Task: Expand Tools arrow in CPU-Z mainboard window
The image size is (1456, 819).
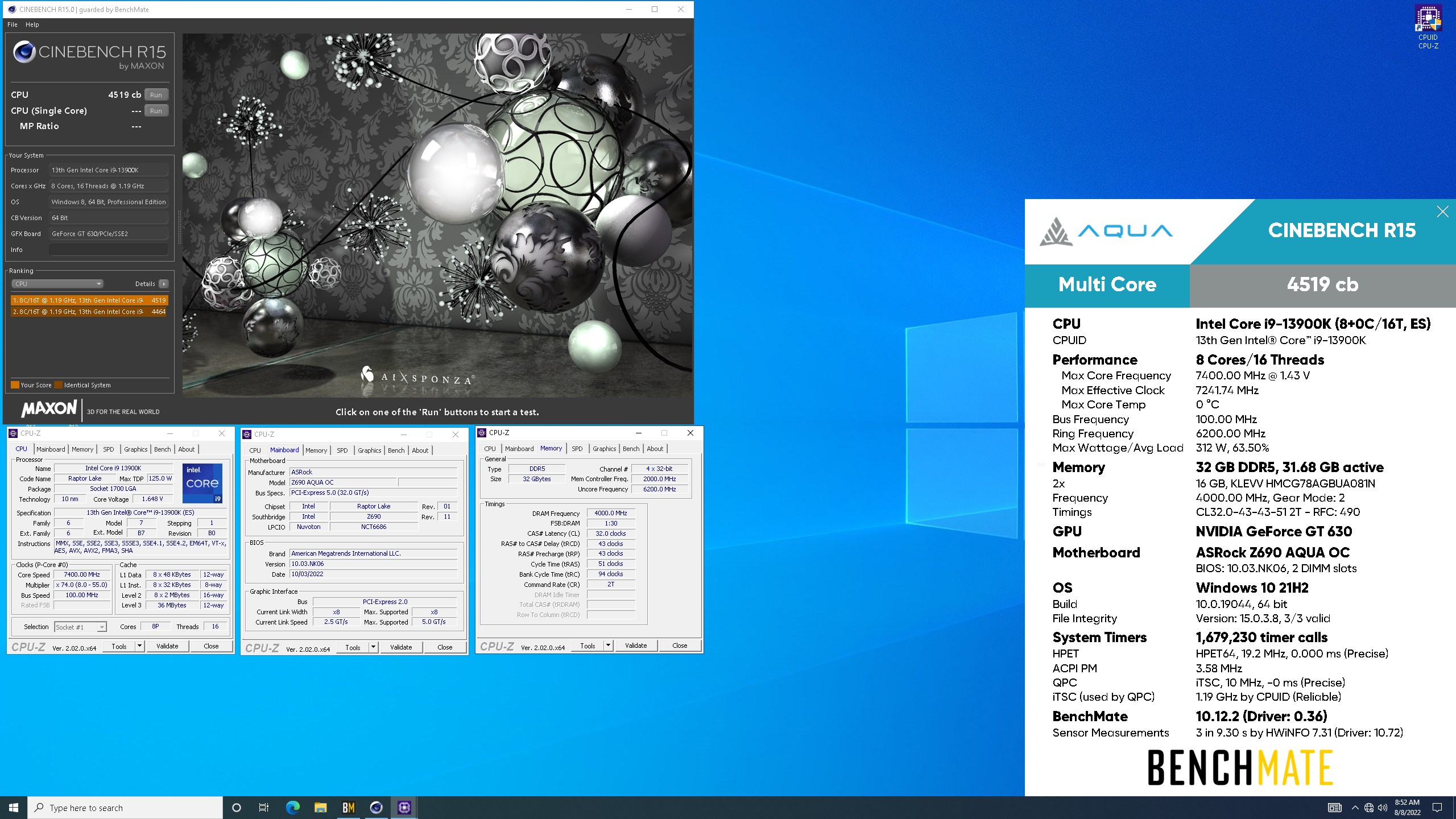Action: click(x=373, y=648)
